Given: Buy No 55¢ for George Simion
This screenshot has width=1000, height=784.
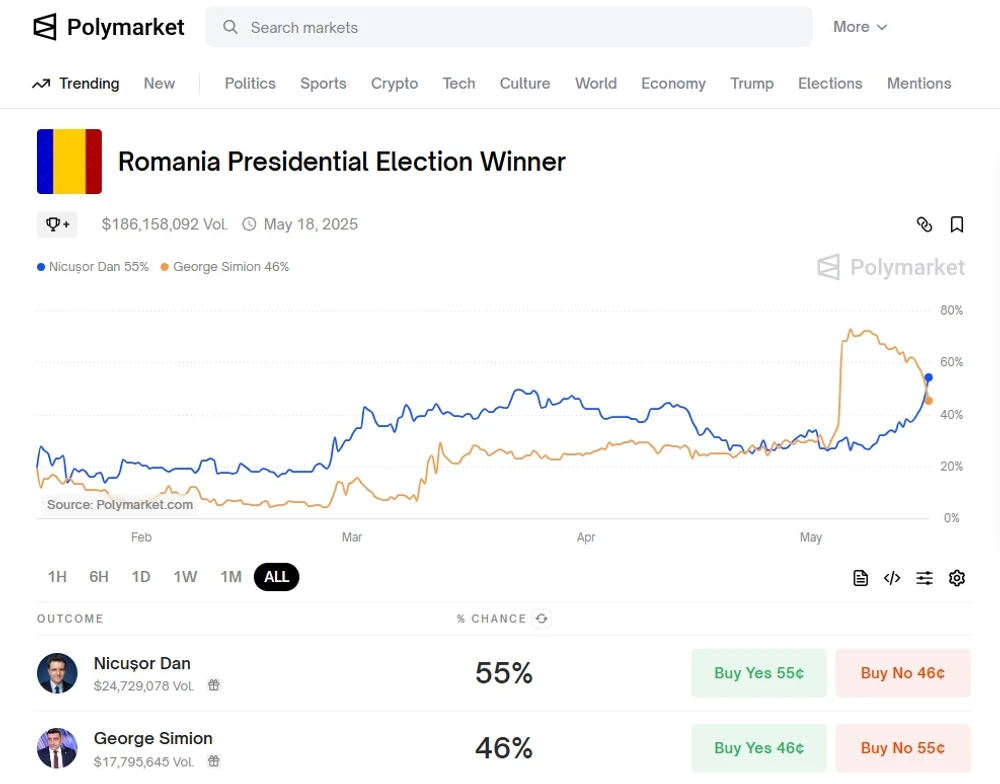Looking at the screenshot, I should (x=902, y=748).
